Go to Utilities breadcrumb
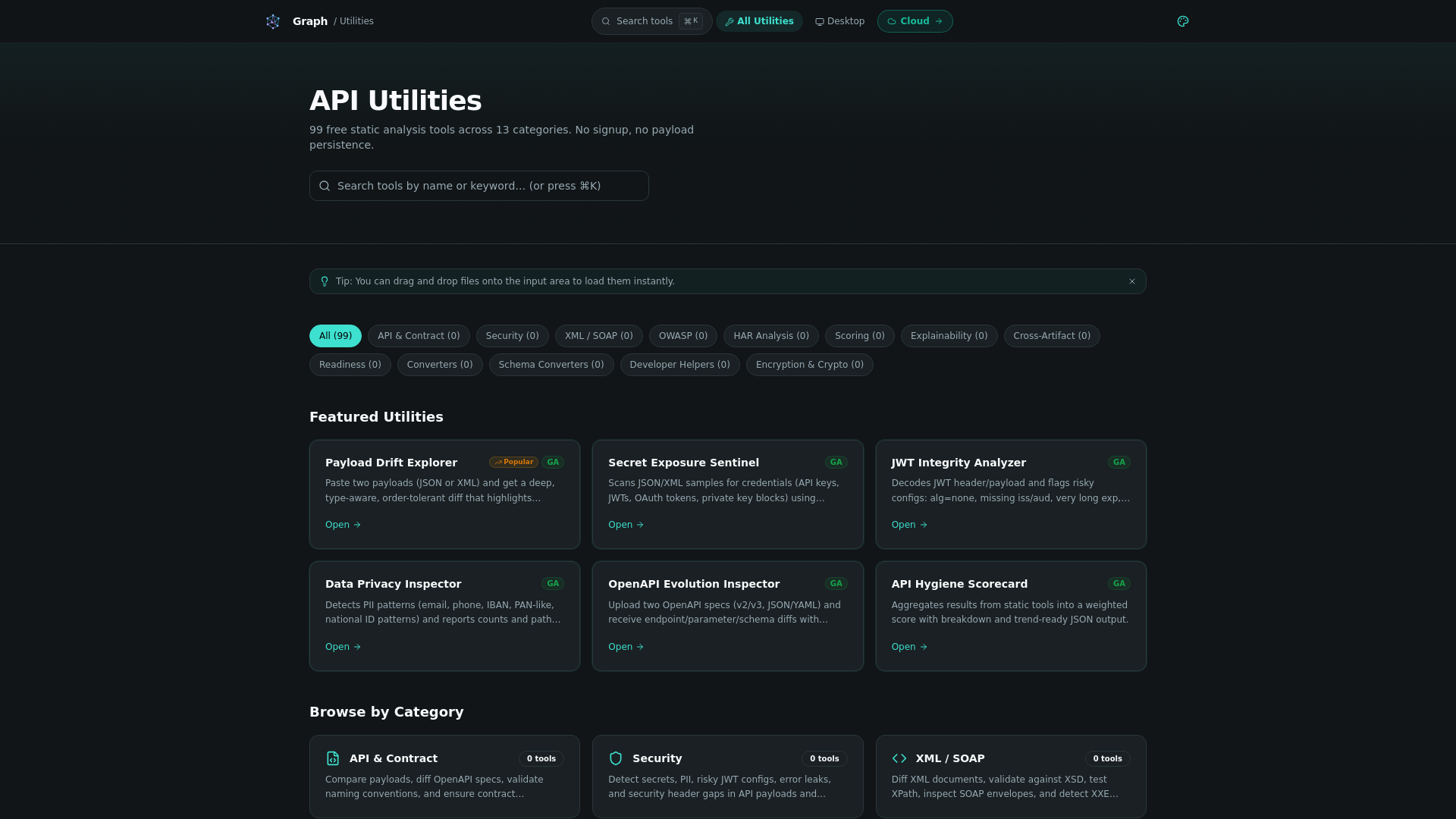 pos(356,21)
